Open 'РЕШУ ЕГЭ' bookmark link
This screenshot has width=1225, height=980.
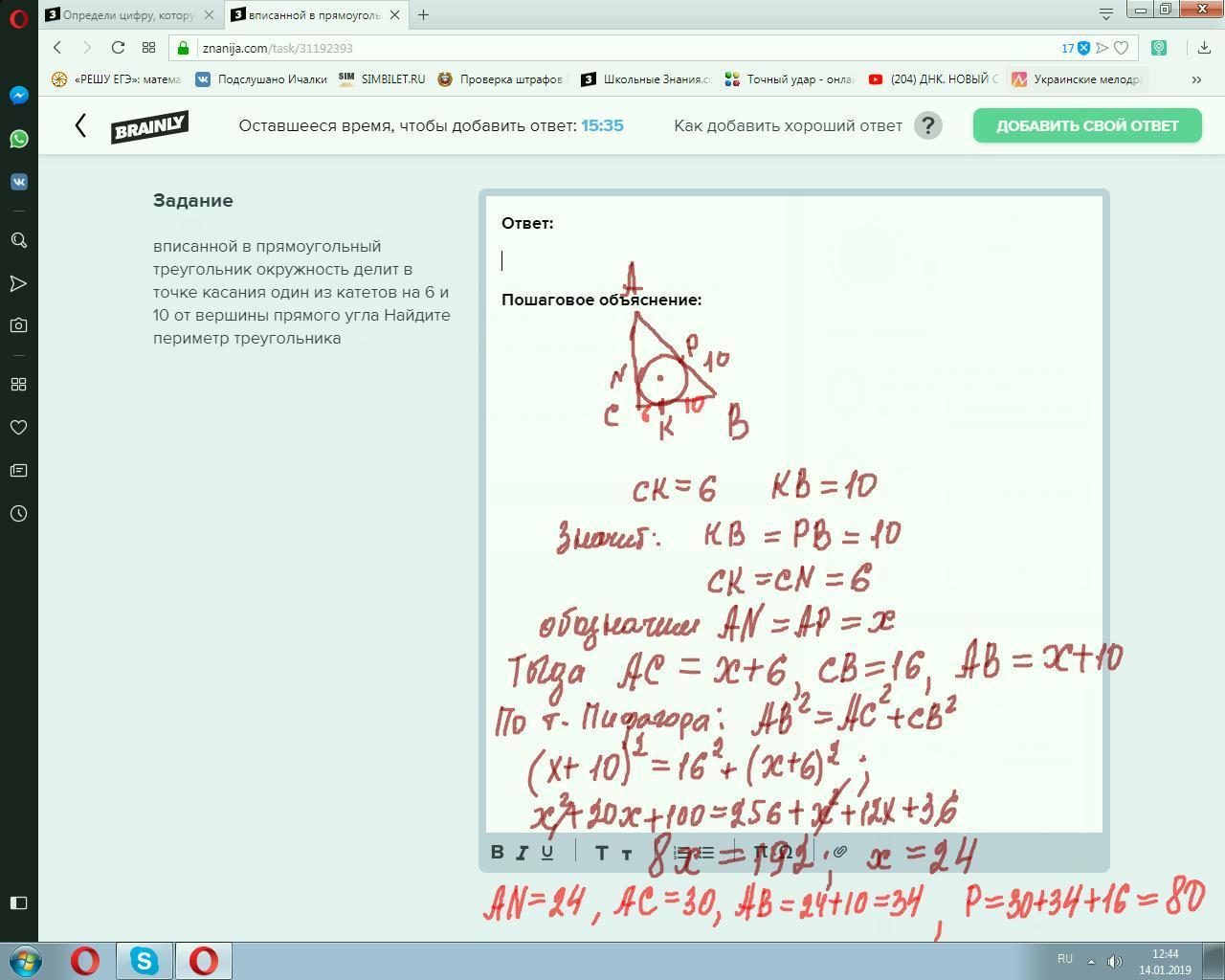118,79
